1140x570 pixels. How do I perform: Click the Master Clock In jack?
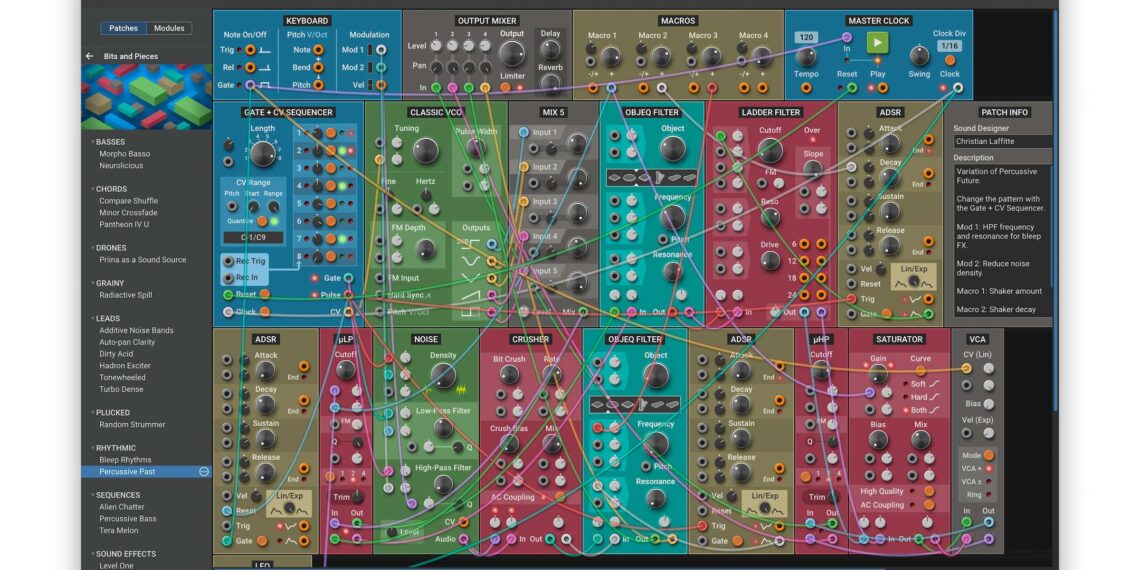(x=846, y=37)
